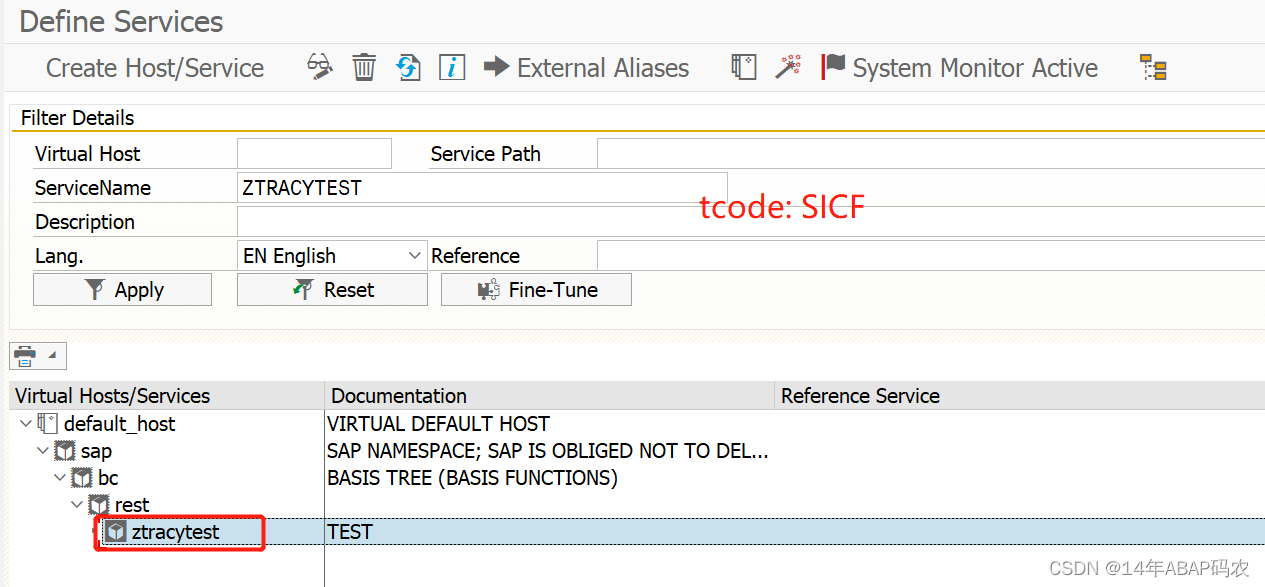
Task: Select the delete service trash icon
Action: pyautogui.click(x=364, y=67)
